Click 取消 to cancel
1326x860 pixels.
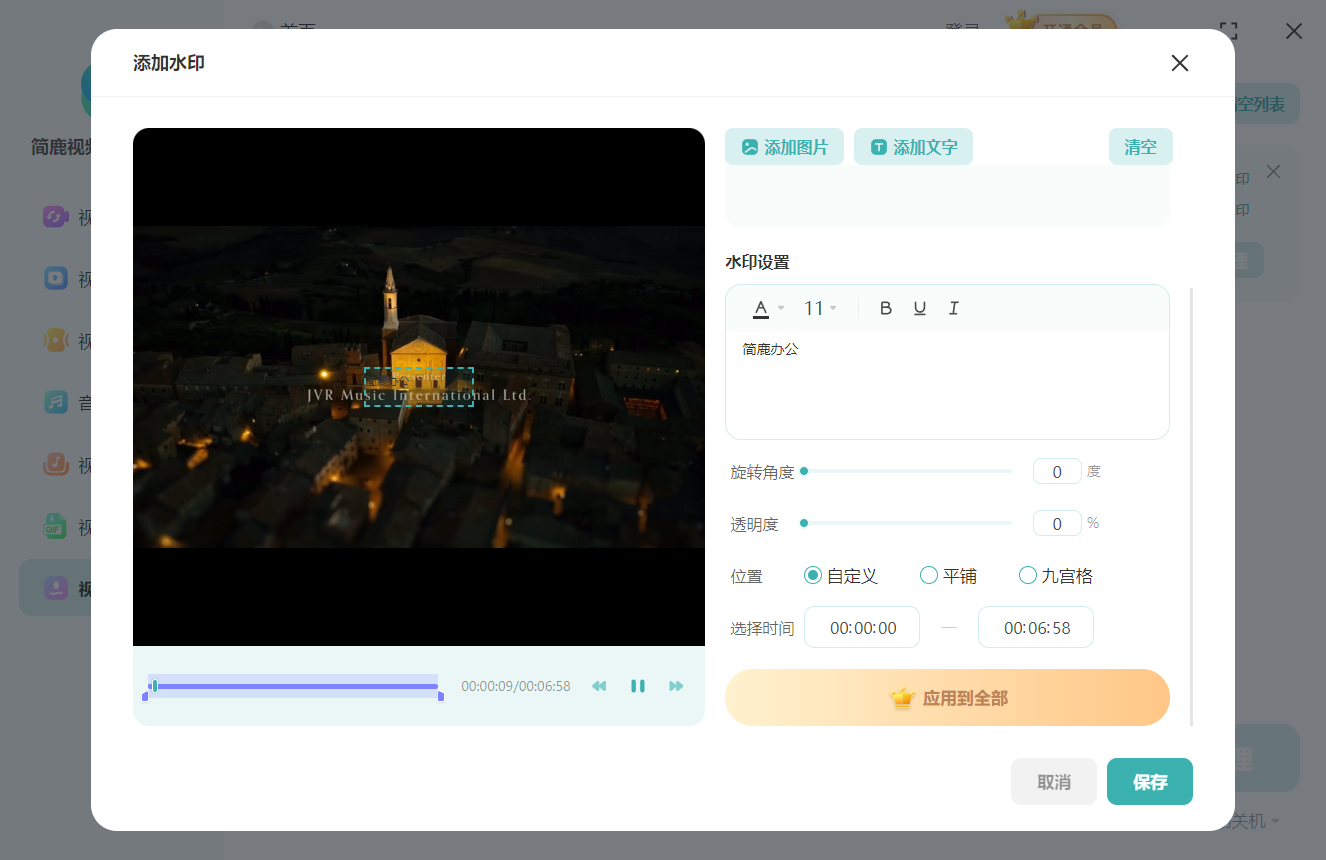tap(1054, 782)
